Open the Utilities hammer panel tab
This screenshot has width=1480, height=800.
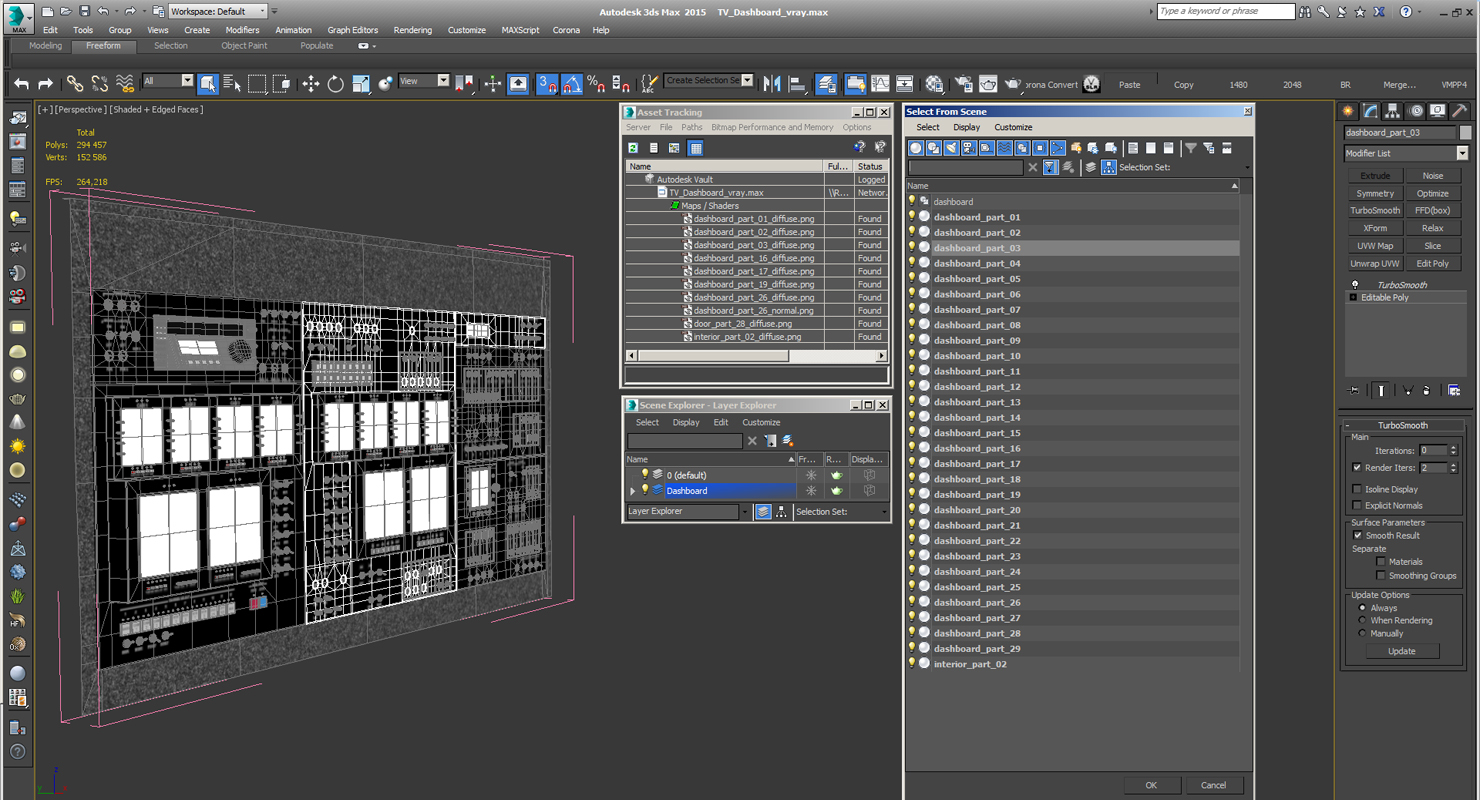[1460, 111]
